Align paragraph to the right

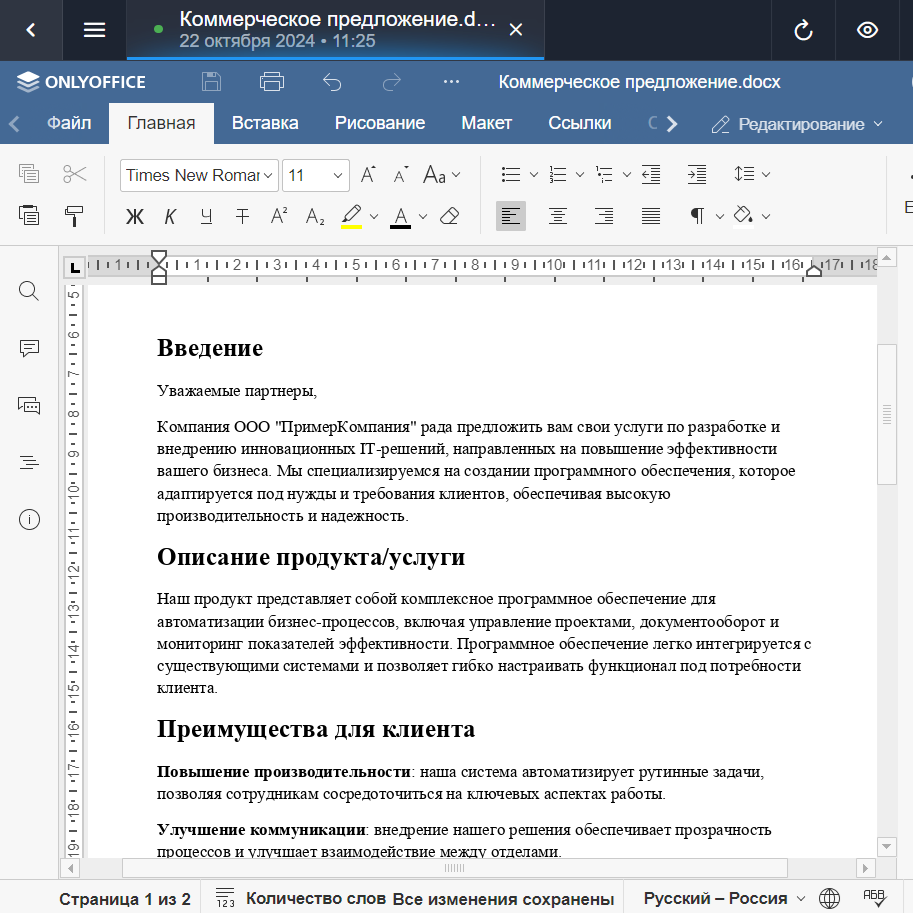coord(604,216)
